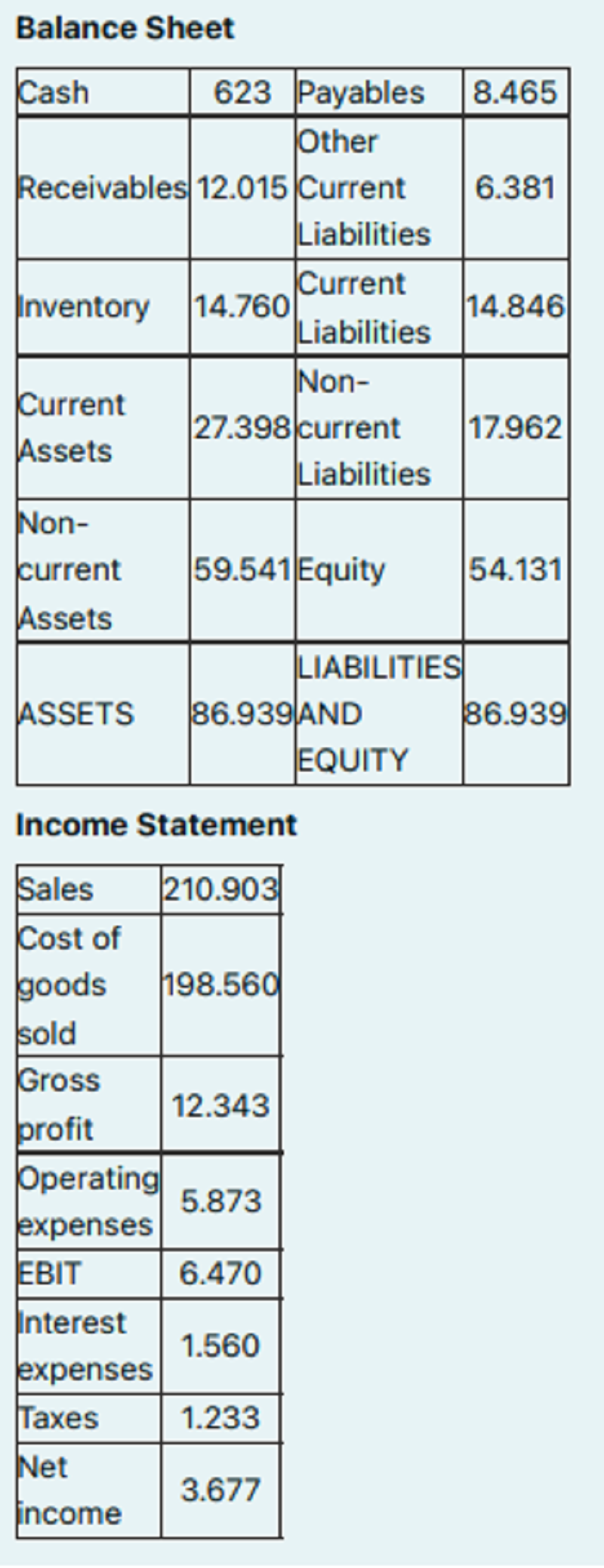The height and width of the screenshot is (1568, 604).
Task: Select Other Current Liabilities value 6.381
Action: (x=516, y=188)
